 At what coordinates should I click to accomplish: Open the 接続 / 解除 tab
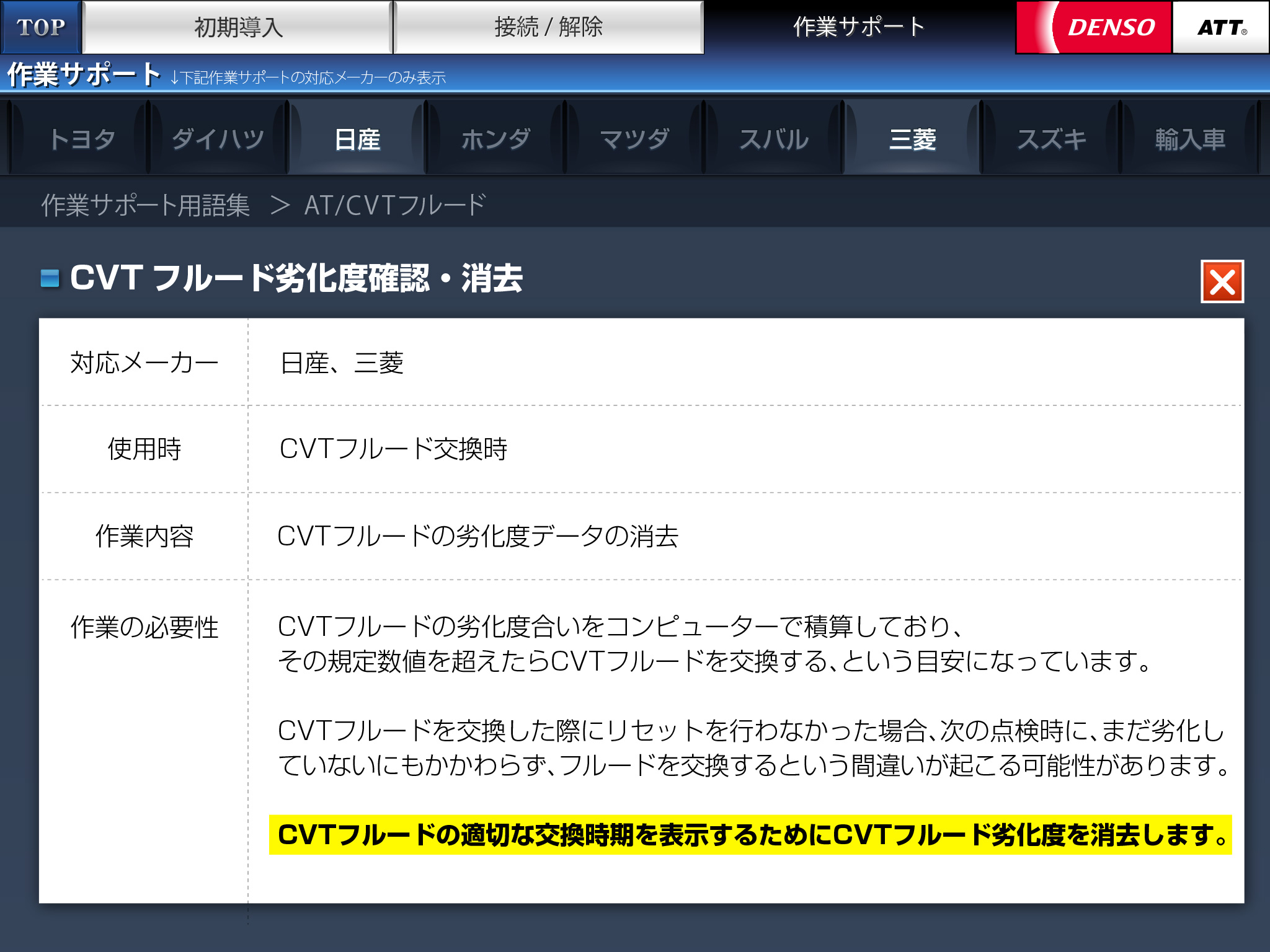coord(548,27)
